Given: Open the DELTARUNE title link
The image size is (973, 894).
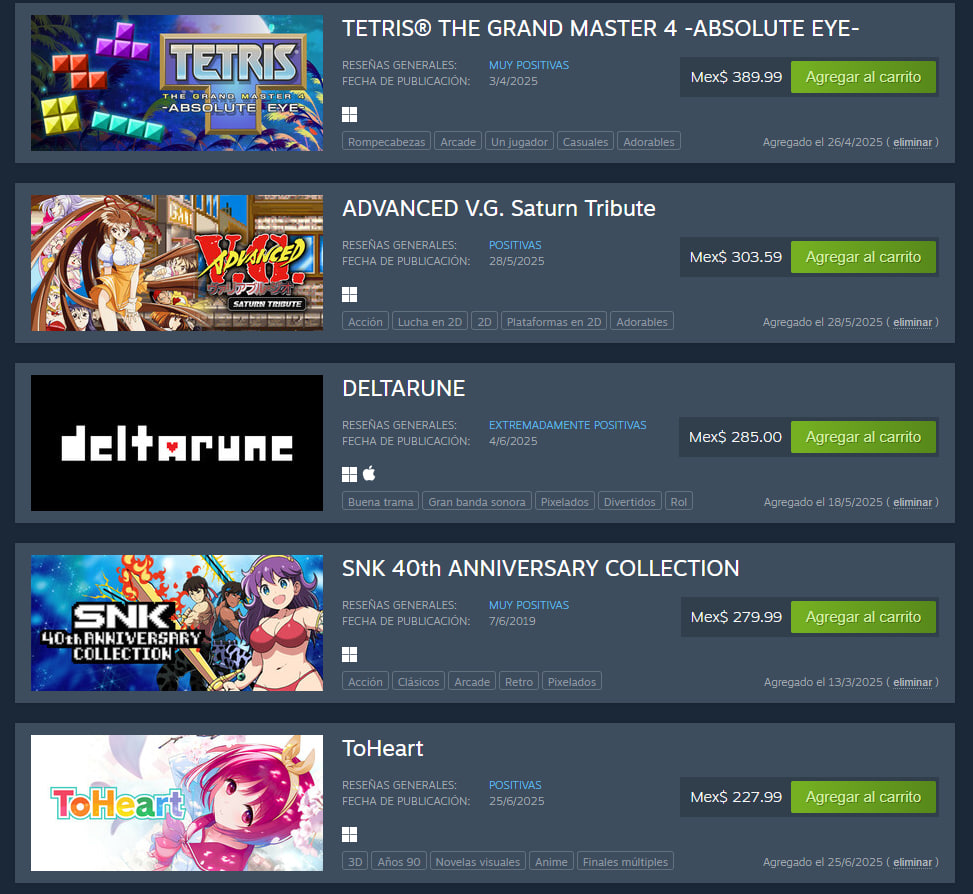Looking at the screenshot, I should pyautogui.click(x=403, y=388).
